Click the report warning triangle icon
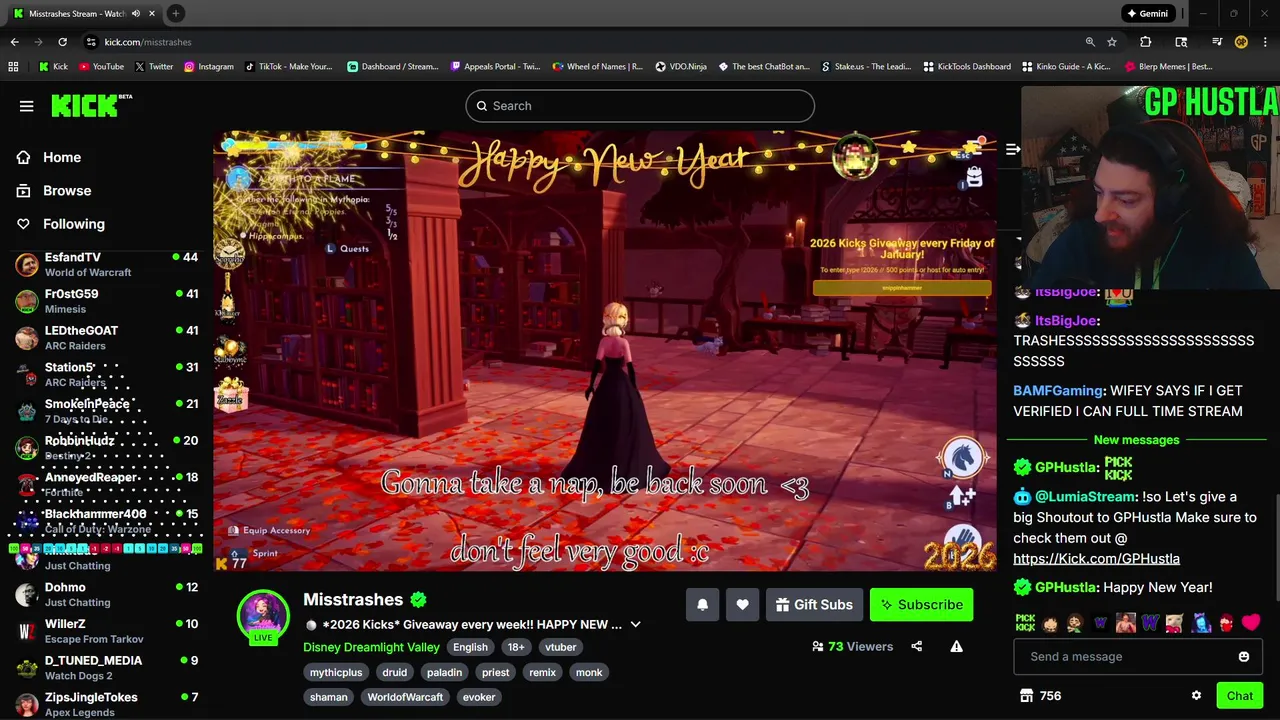This screenshot has height=720, width=1280. pyautogui.click(x=957, y=646)
